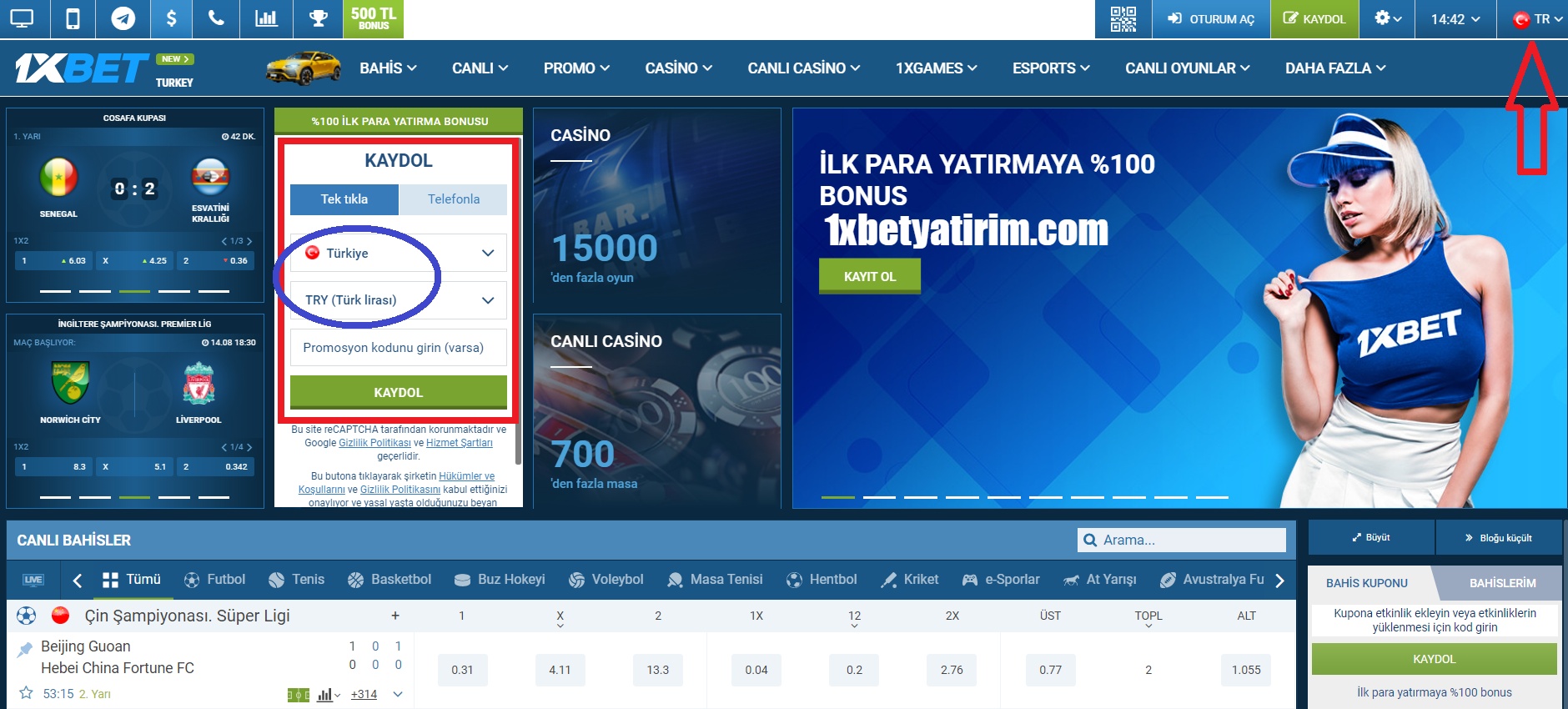1568x709 pixels.
Task: Click Bloğu küçült button
Action: point(1498,538)
